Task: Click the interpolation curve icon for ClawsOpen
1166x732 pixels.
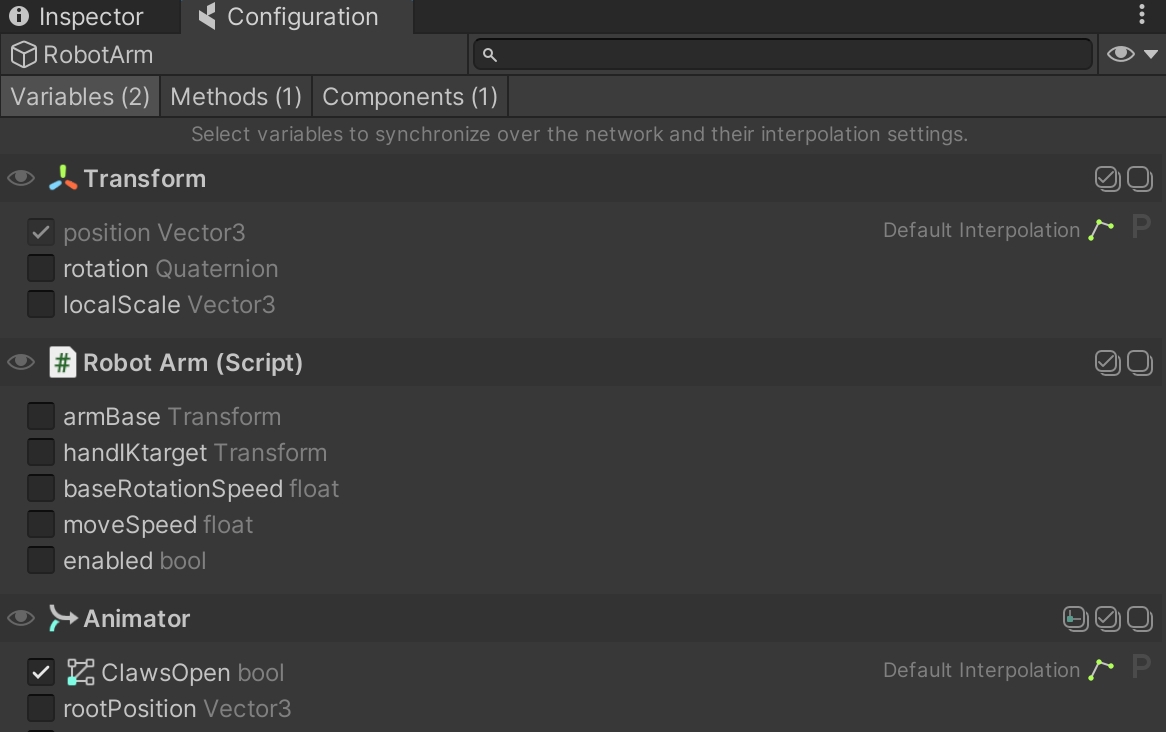Action: click(1101, 670)
